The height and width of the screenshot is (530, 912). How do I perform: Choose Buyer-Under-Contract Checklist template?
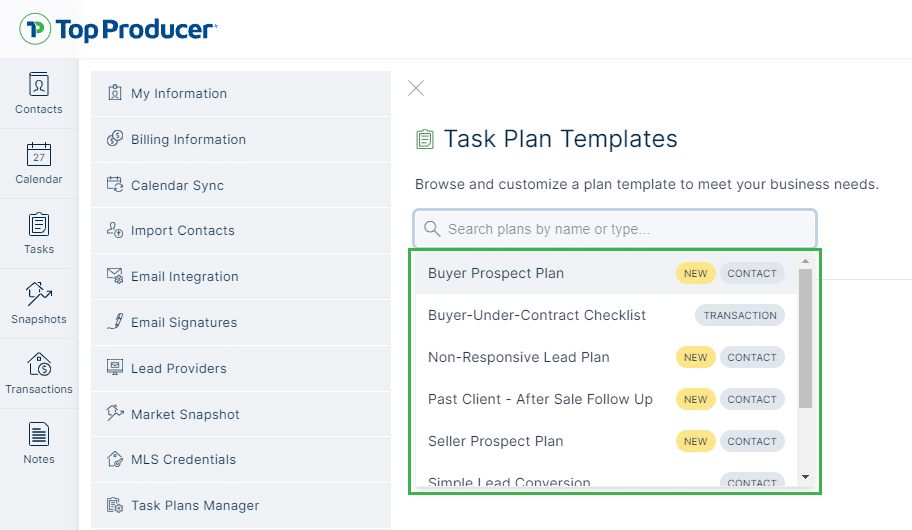(x=537, y=315)
